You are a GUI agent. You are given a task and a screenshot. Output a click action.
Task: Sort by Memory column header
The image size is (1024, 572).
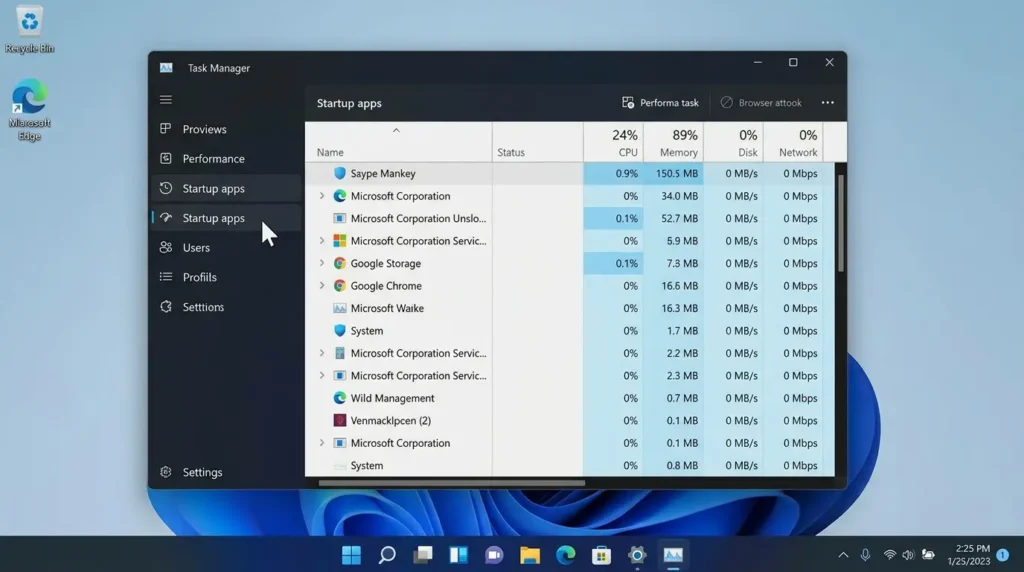(673, 142)
